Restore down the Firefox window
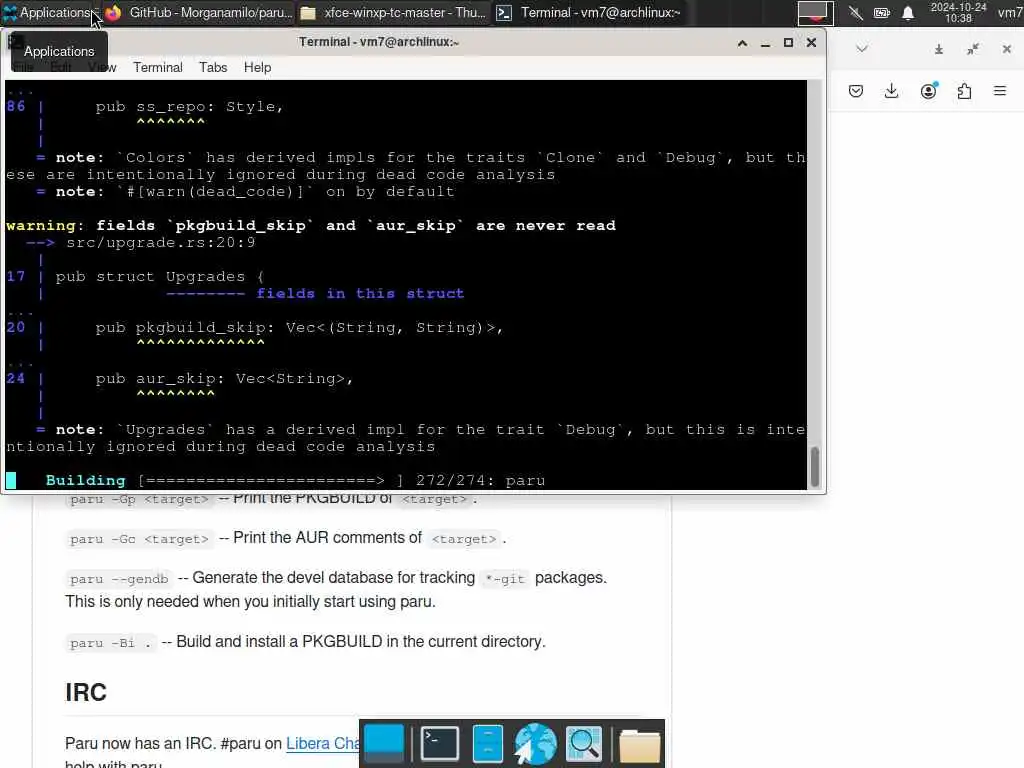The image size is (1024, 768). pos(973,49)
